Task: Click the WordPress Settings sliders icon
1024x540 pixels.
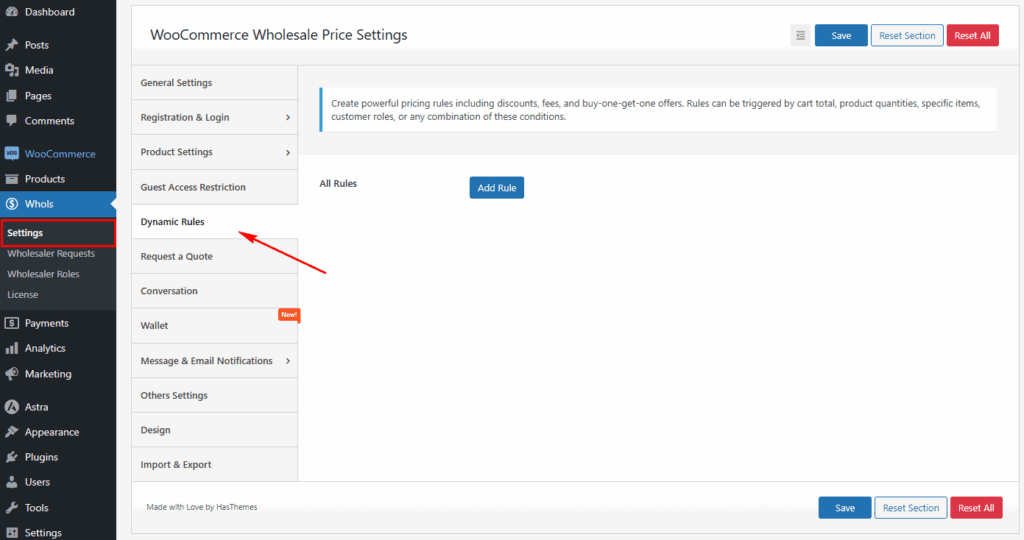Action: pos(12,533)
